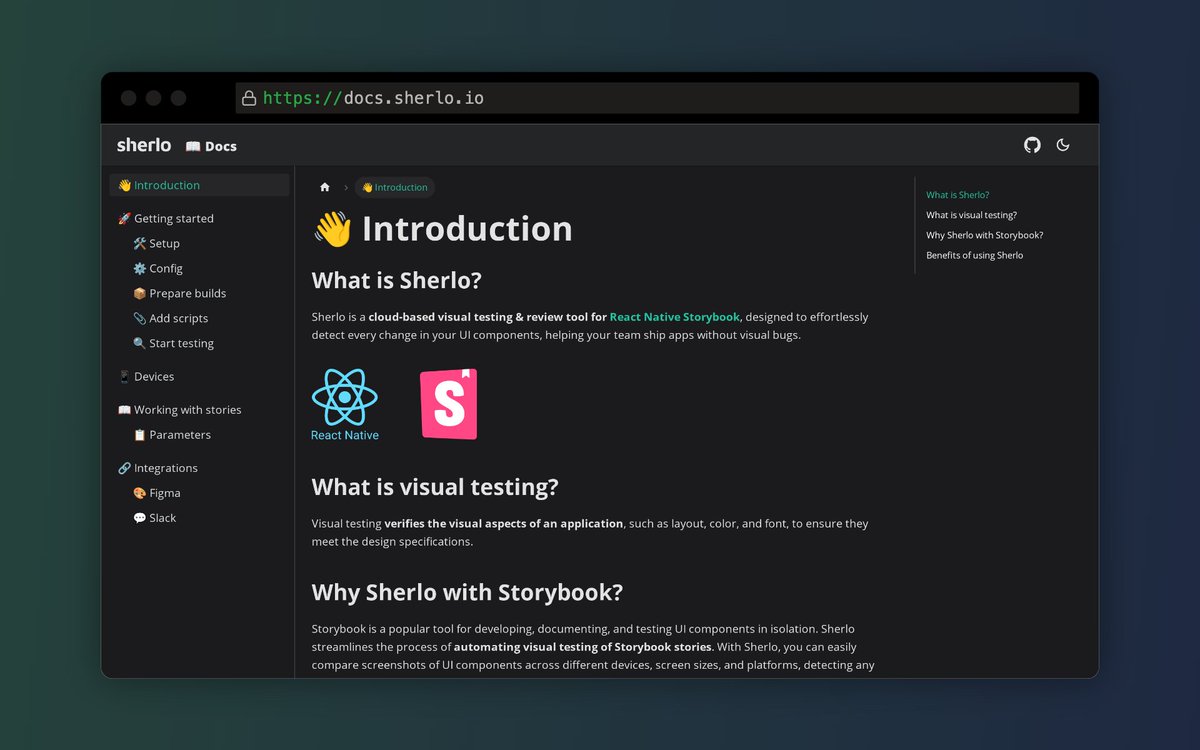Open the GitHub repository icon in the header

pos(1032,145)
